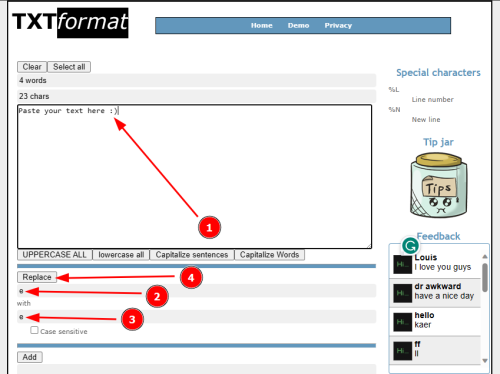
Task: Click the feedback list up scroll arrow
Action: (x=485, y=256)
